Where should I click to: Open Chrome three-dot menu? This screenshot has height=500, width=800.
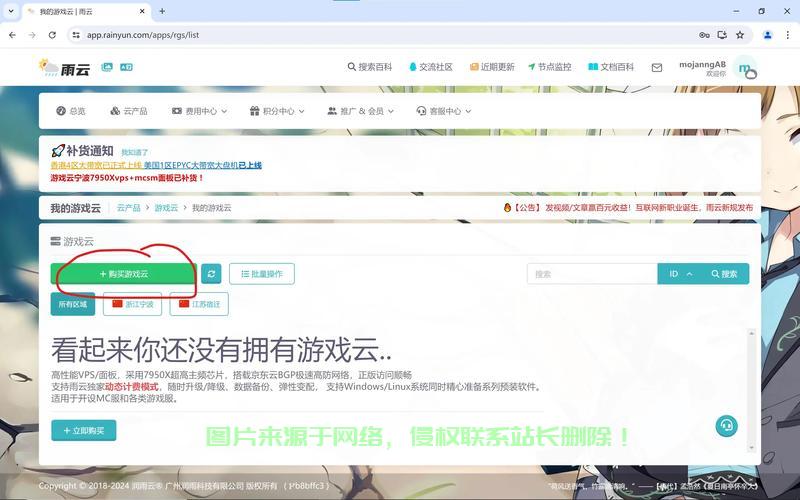coord(787,35)
